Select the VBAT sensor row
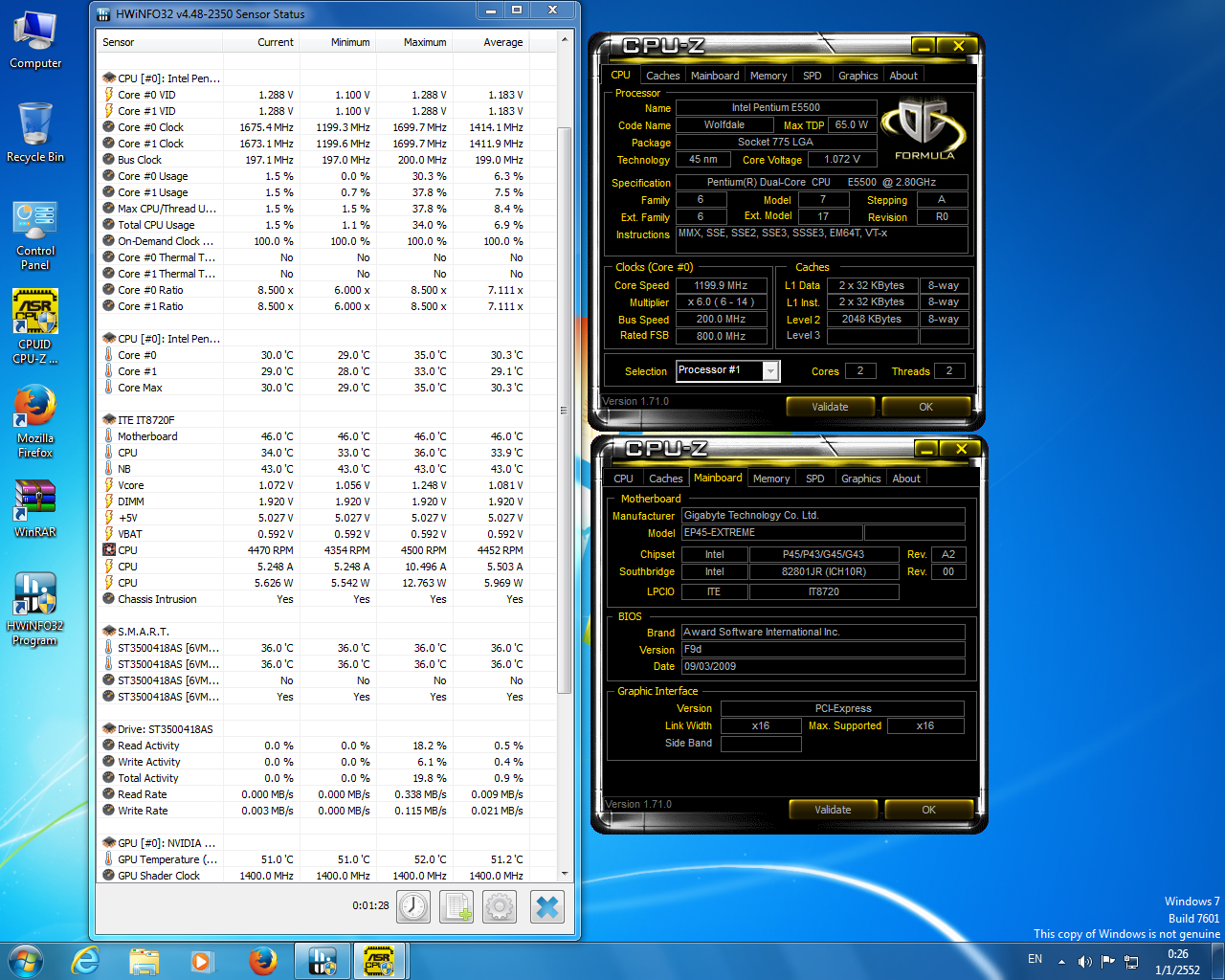 click(325, 534)
